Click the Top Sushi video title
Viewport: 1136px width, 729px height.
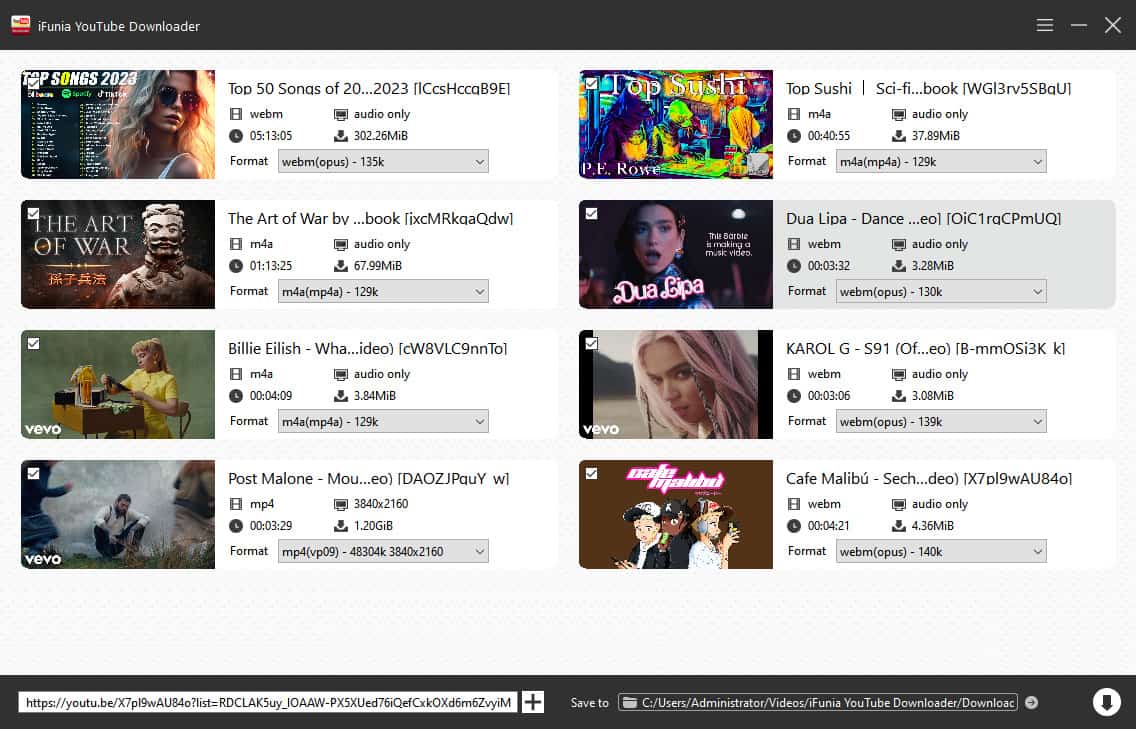[x=928, y=88]
